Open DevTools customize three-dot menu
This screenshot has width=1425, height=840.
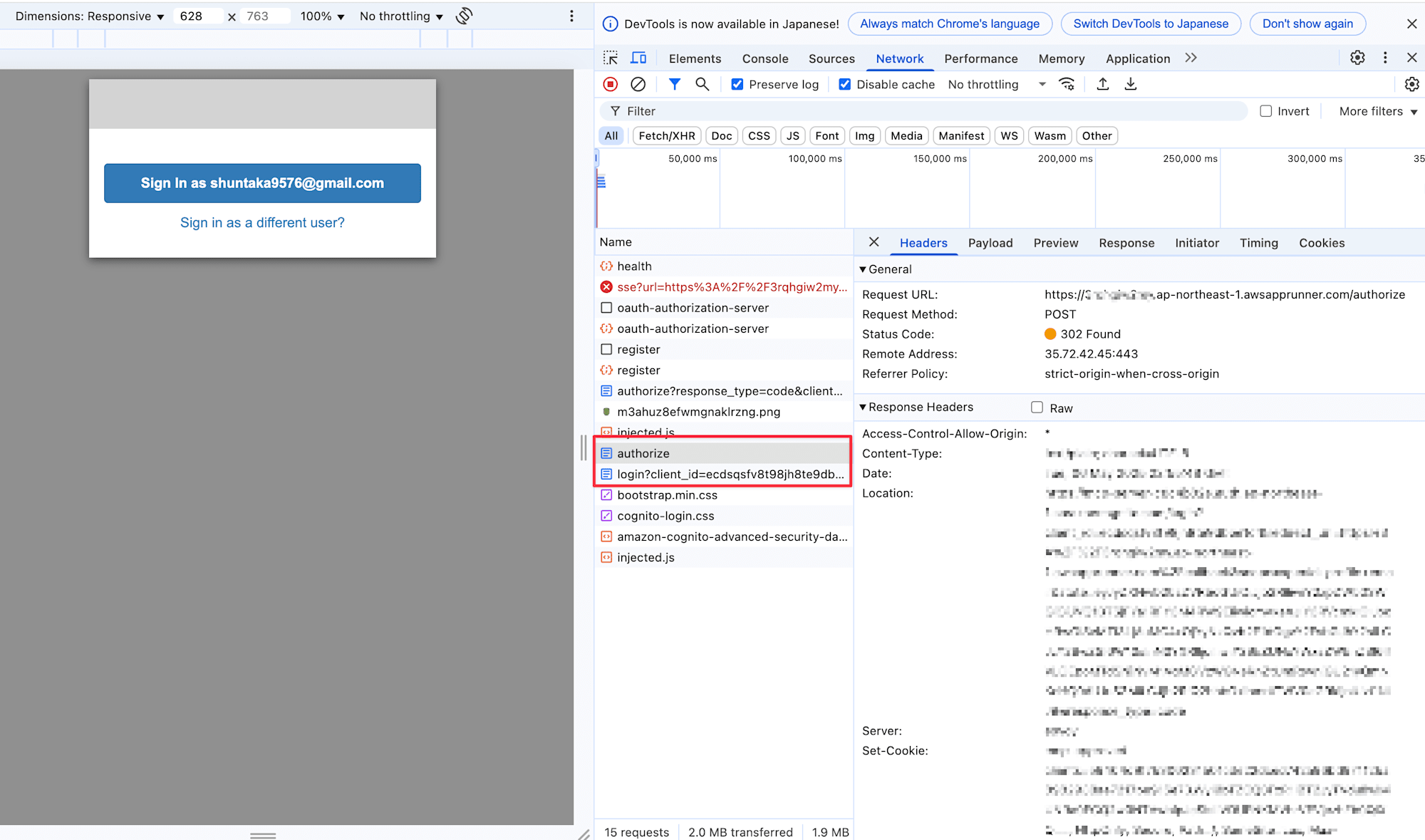[1385, 58]
